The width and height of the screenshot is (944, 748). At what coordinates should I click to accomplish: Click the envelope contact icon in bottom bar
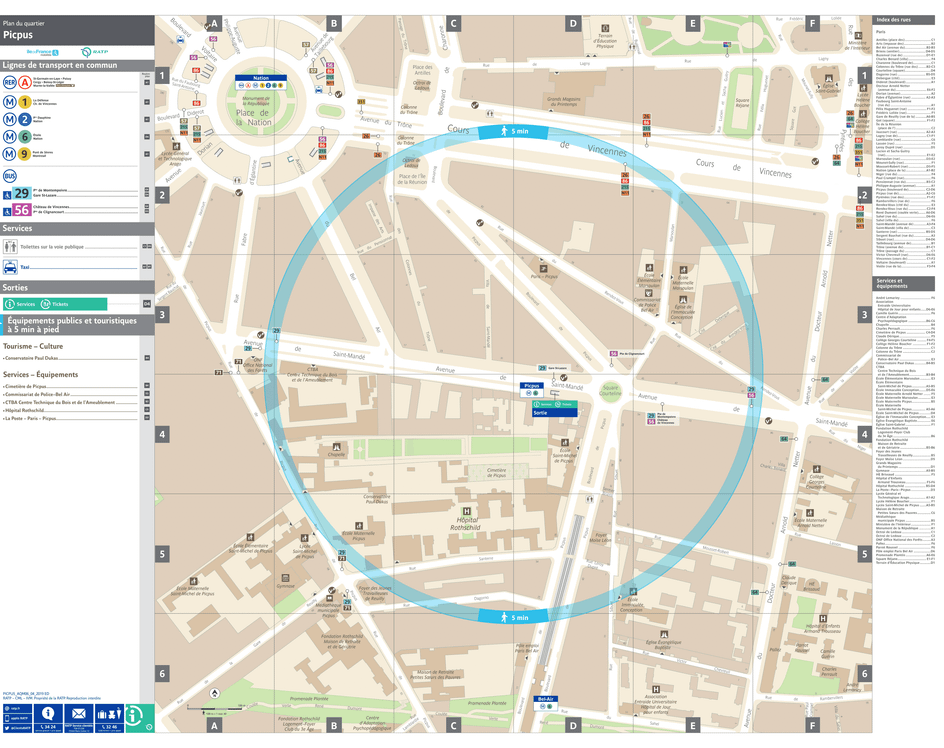79,713
